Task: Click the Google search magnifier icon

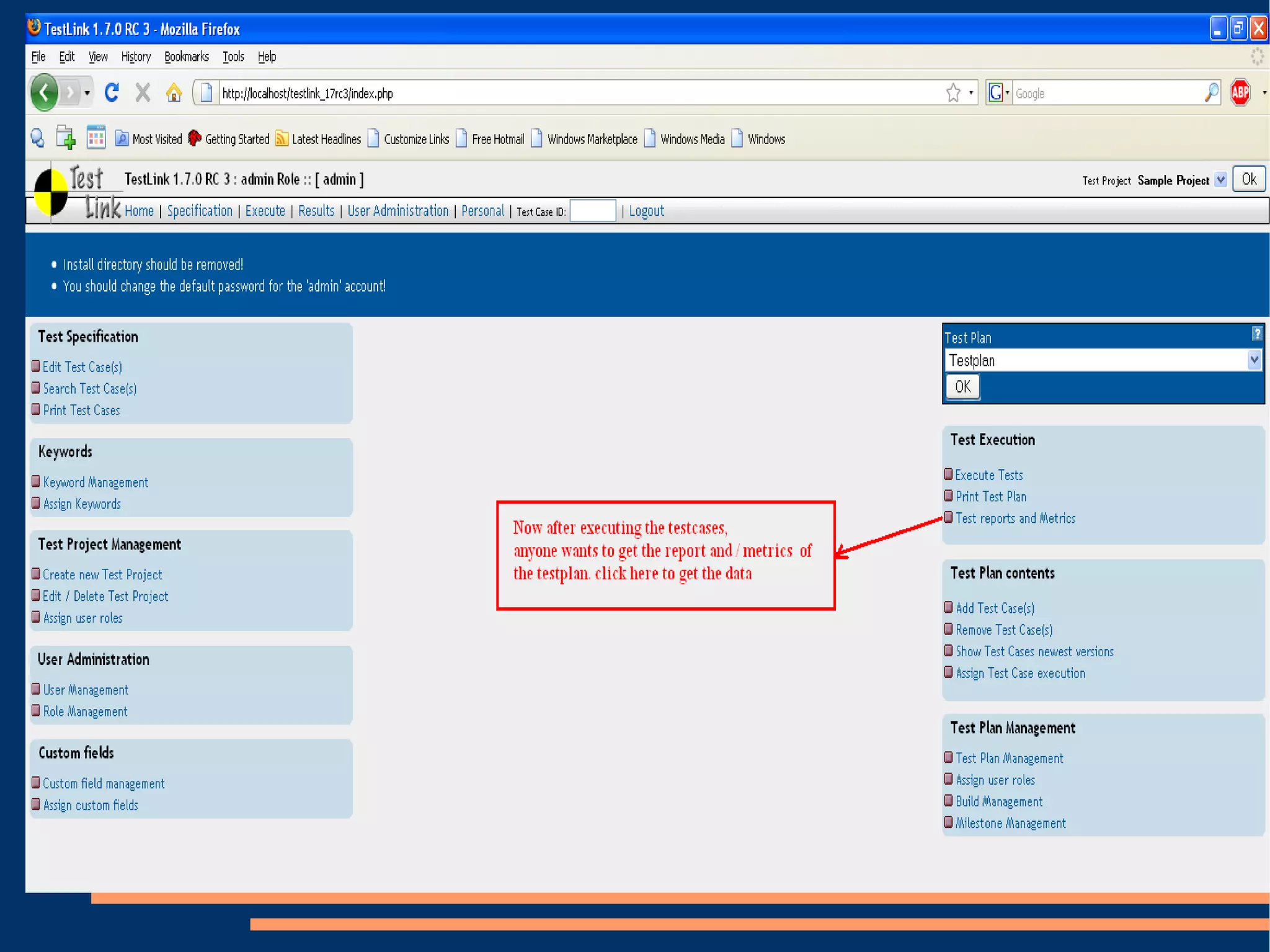Action: point(1211,93)
